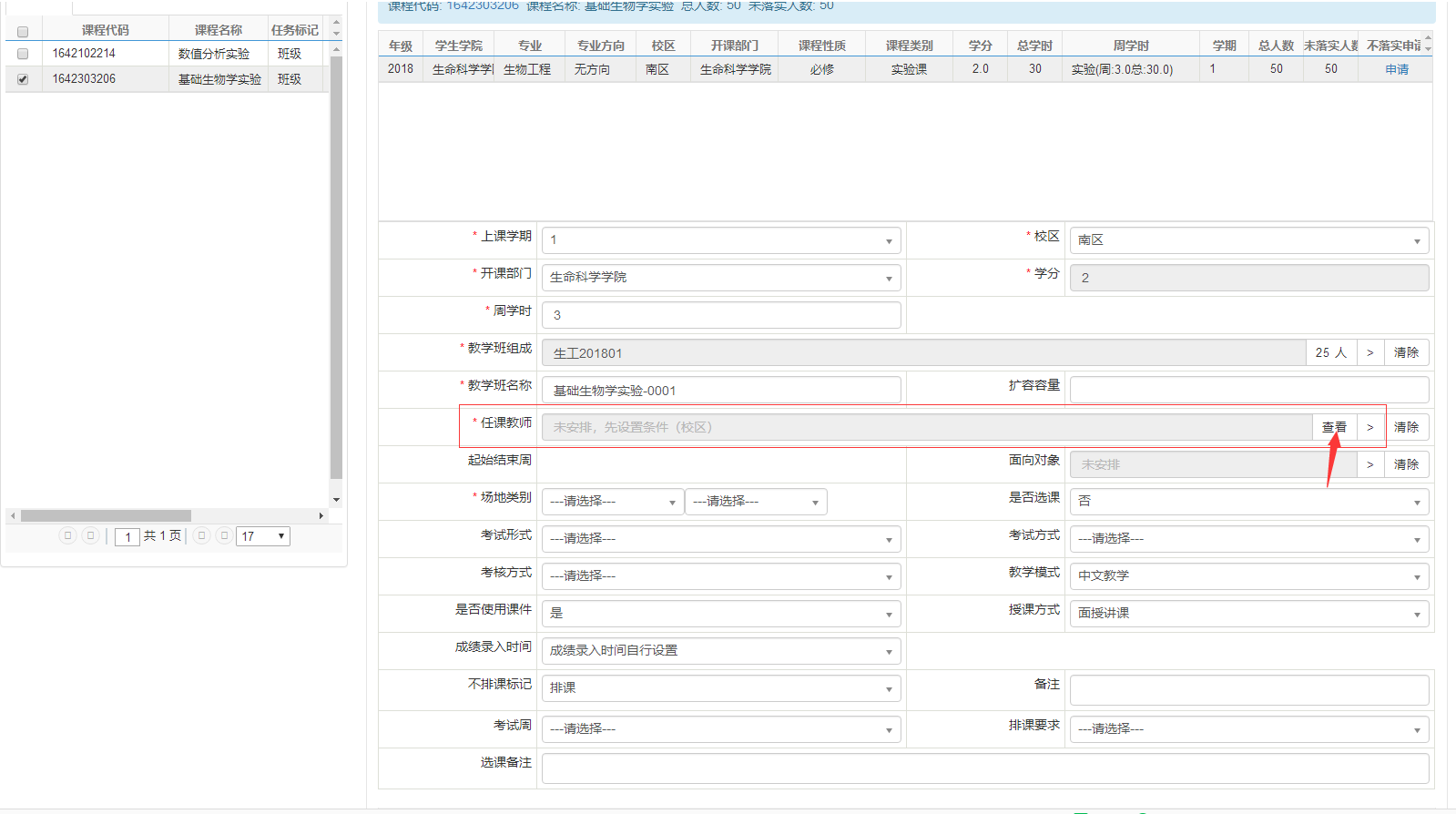Click the 教学班名称 input field
This screenshot has height=814, width=1456.
coord(720,390)
